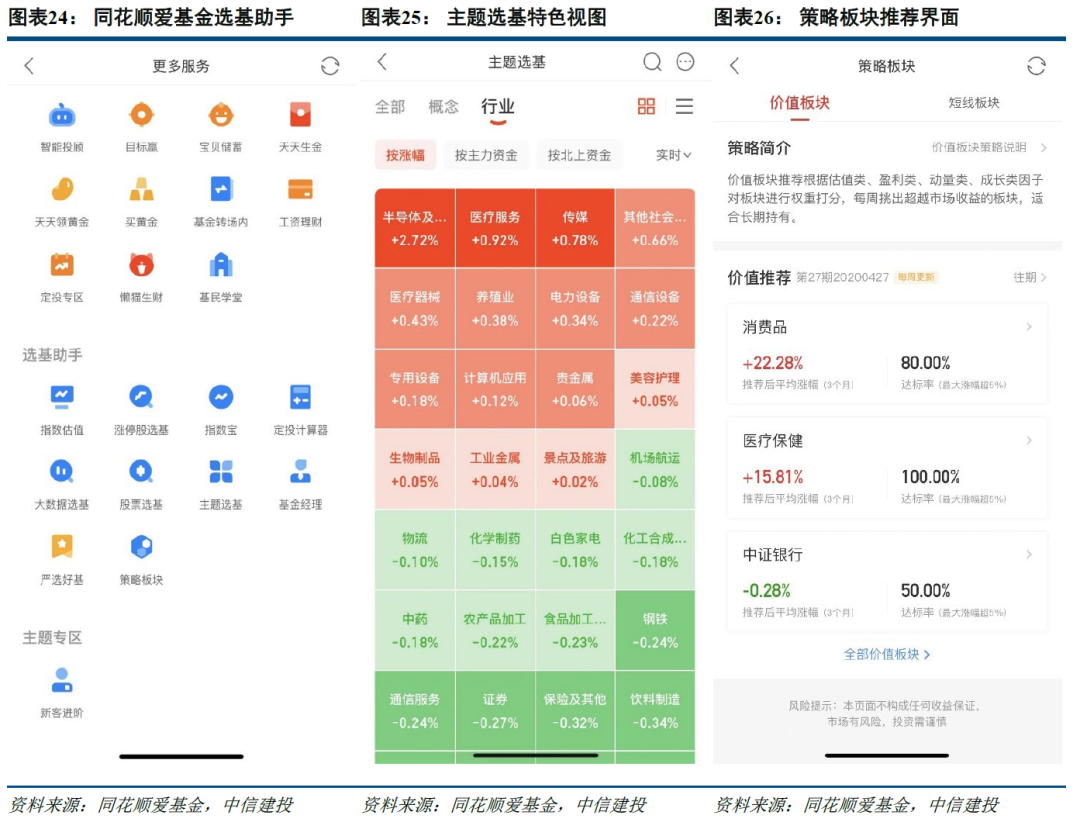
Task: Open the 实时 time dropdown
Action: click(673, 155)
